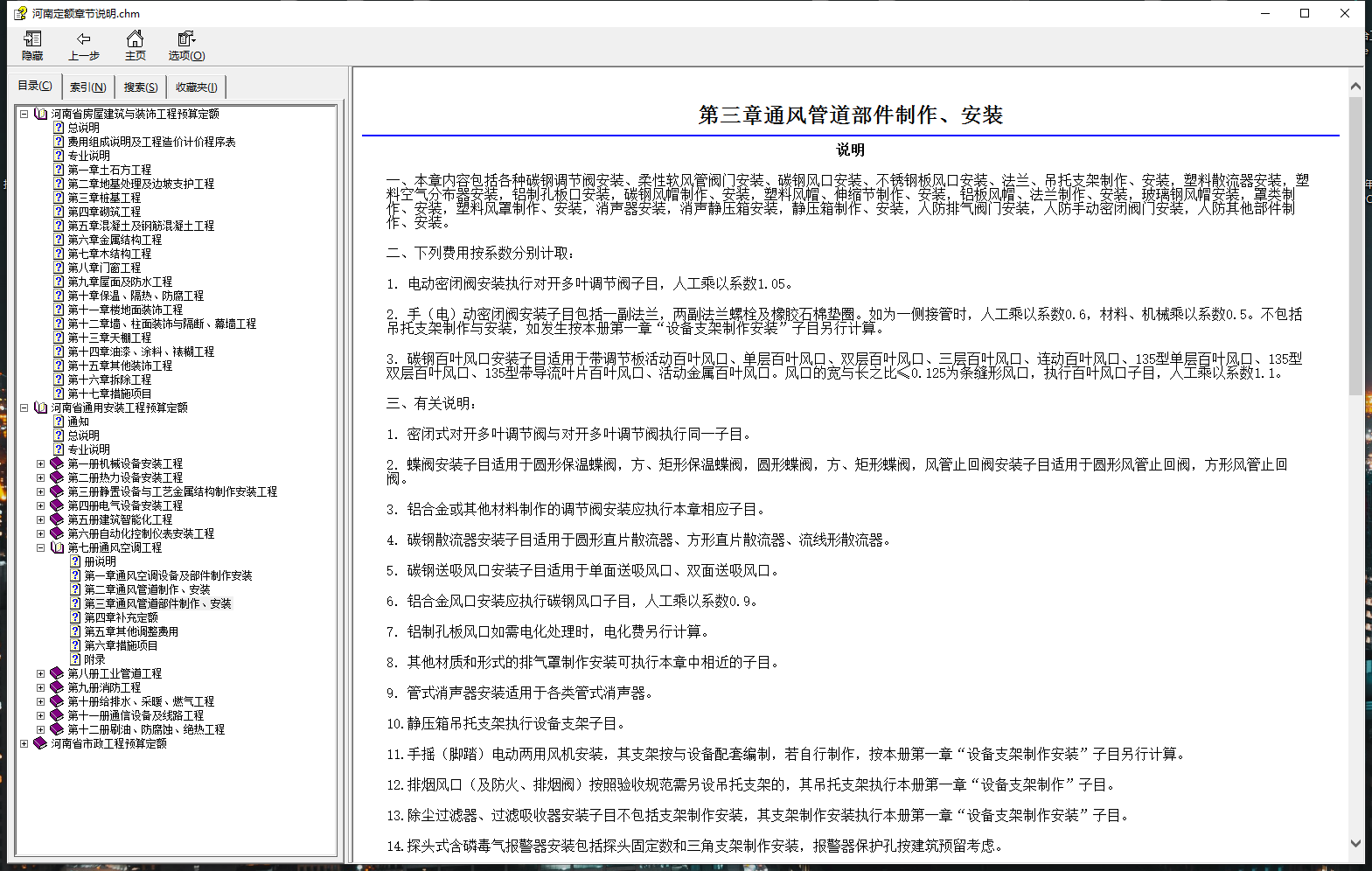Open the 第七章木结构工程 topic
This screenshot has width=1372, height=871.
pyautogui.click(x=109, y=254)
